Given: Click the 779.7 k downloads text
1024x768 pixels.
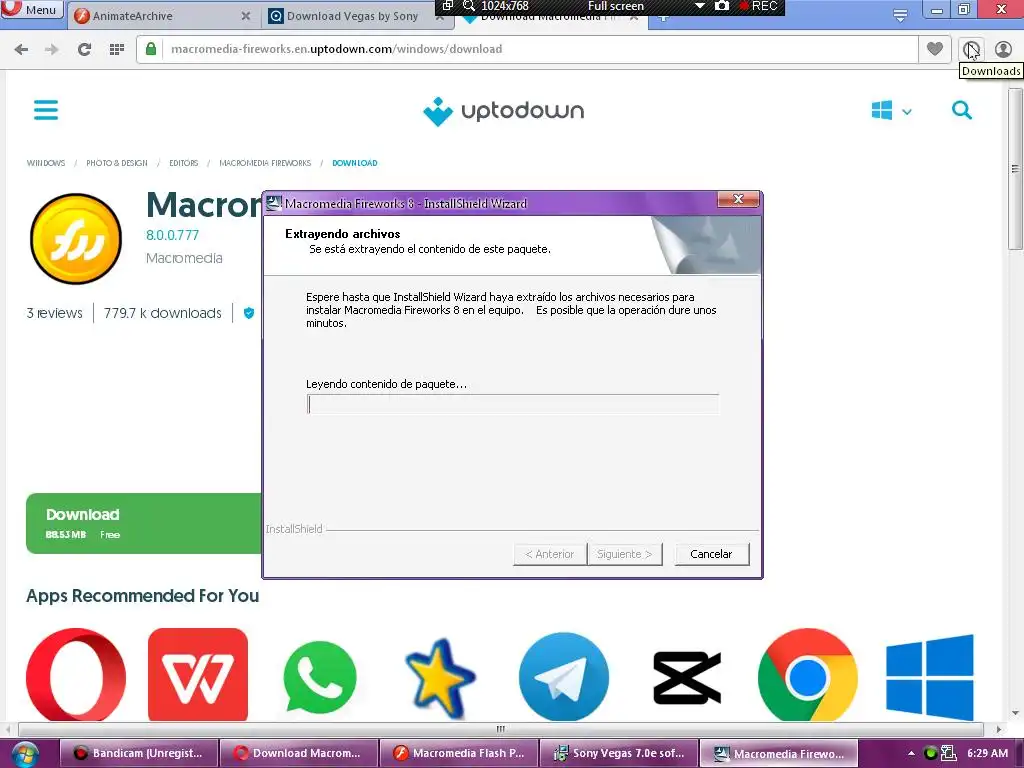Looking at the screenshot, I should (163, 313).
